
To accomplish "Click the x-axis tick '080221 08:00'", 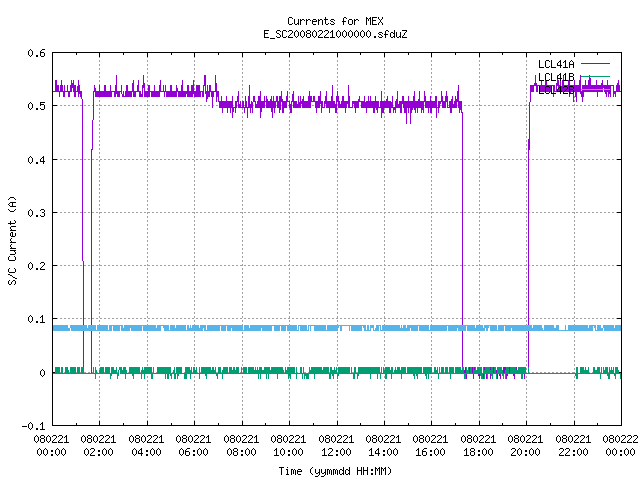I will click(x=241, y=446).
